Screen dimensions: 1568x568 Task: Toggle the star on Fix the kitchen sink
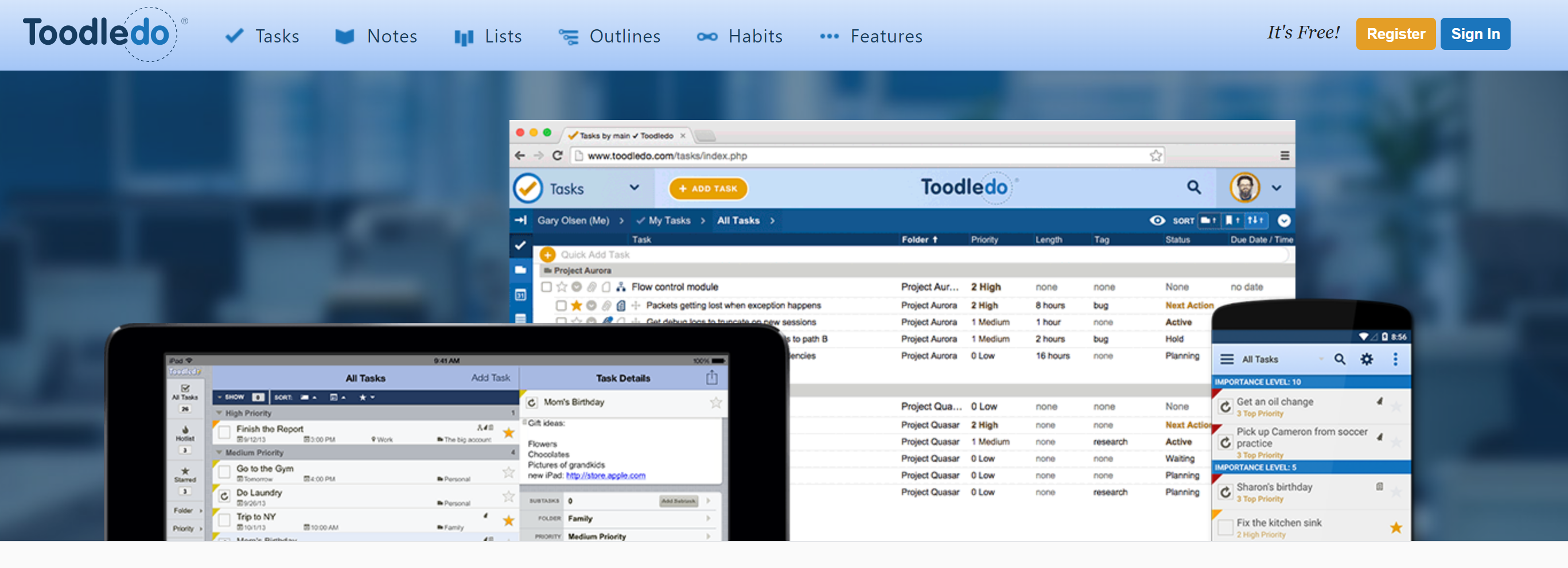[1396, 528]
